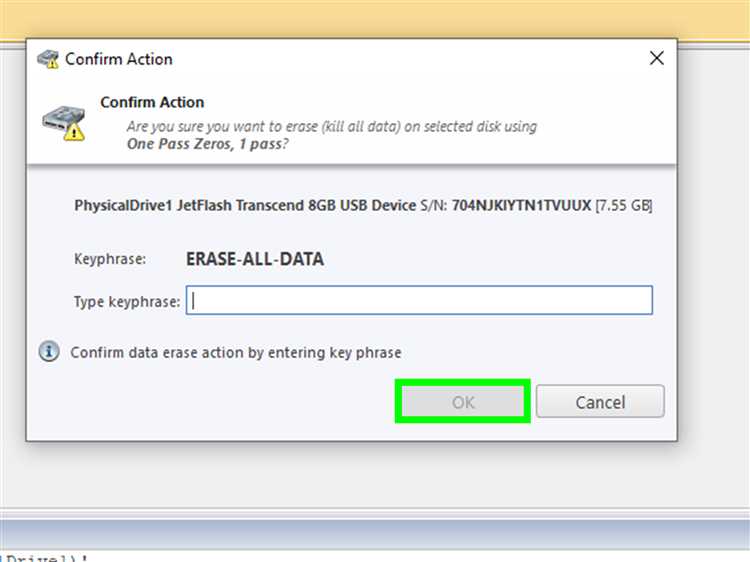Click the [7.55 GB] drive size text

pos(624,206)
